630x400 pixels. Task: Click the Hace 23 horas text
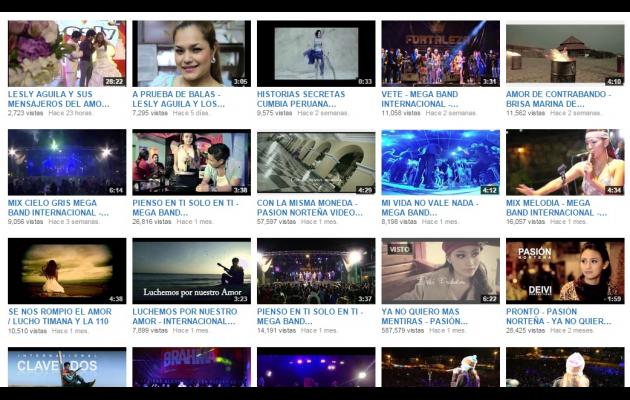pos(71,113)
